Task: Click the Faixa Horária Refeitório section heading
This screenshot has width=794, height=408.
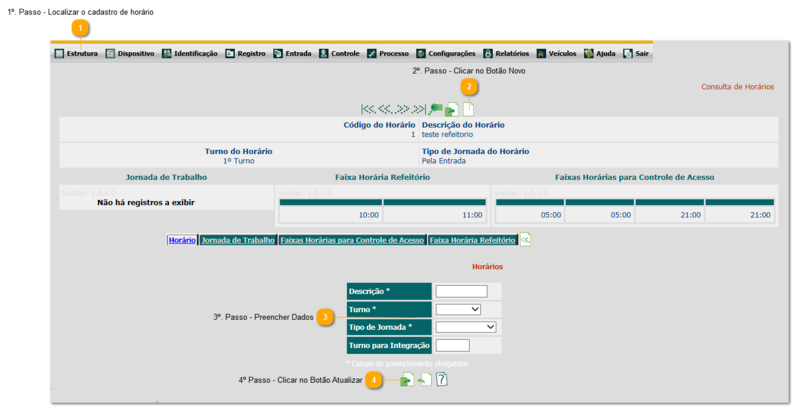Action: tap(382, 177)
